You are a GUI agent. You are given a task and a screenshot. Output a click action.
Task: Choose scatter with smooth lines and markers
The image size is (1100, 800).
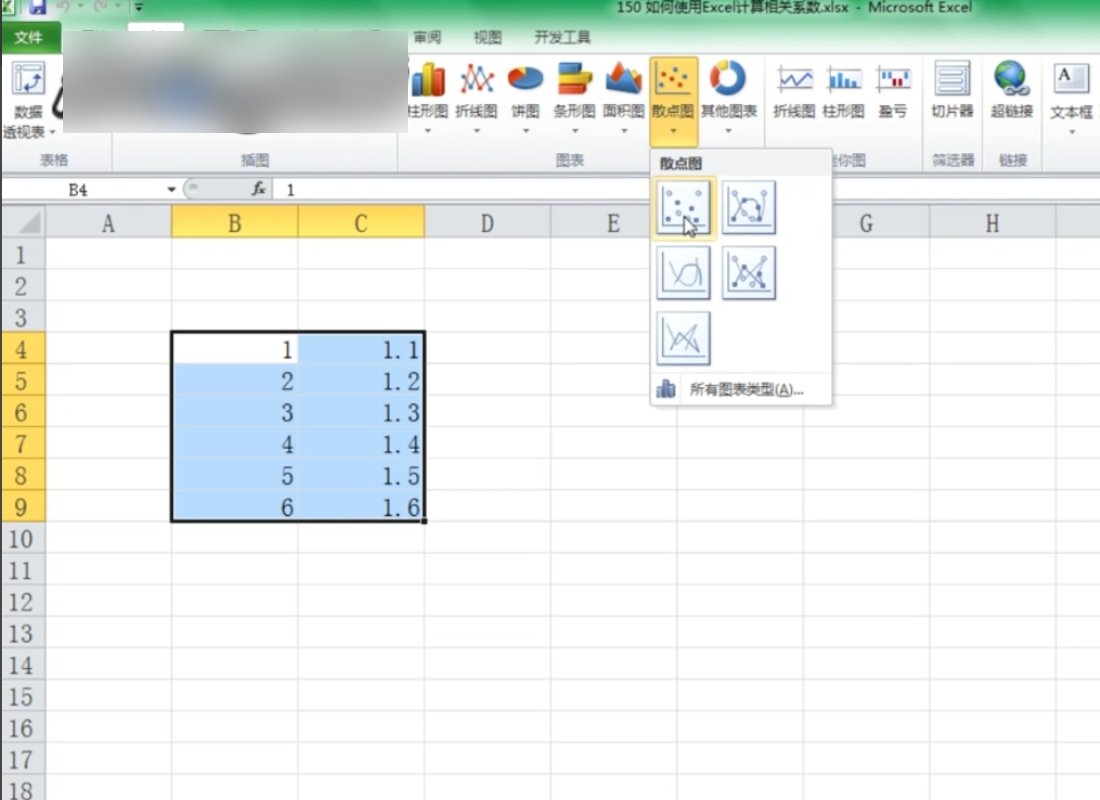tap(749, 208)
